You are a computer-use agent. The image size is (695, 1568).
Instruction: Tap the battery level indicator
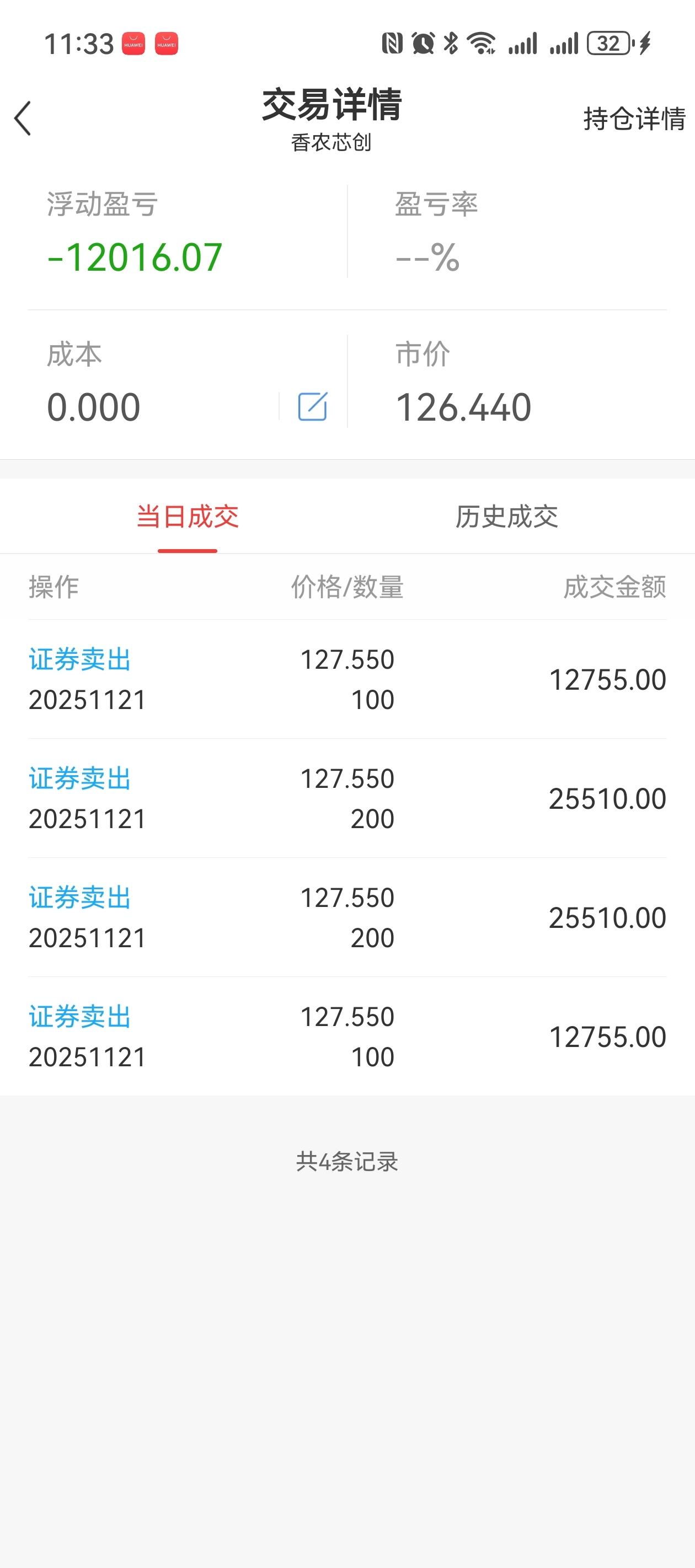point(610,43)
